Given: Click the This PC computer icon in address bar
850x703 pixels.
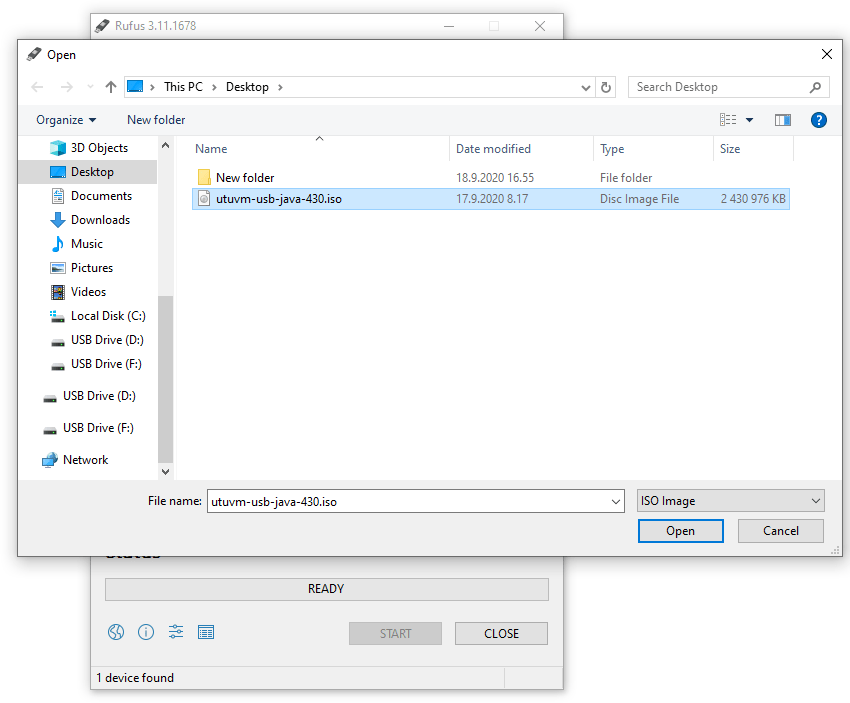Looking at the screenshot, I should tap(135, 87).
